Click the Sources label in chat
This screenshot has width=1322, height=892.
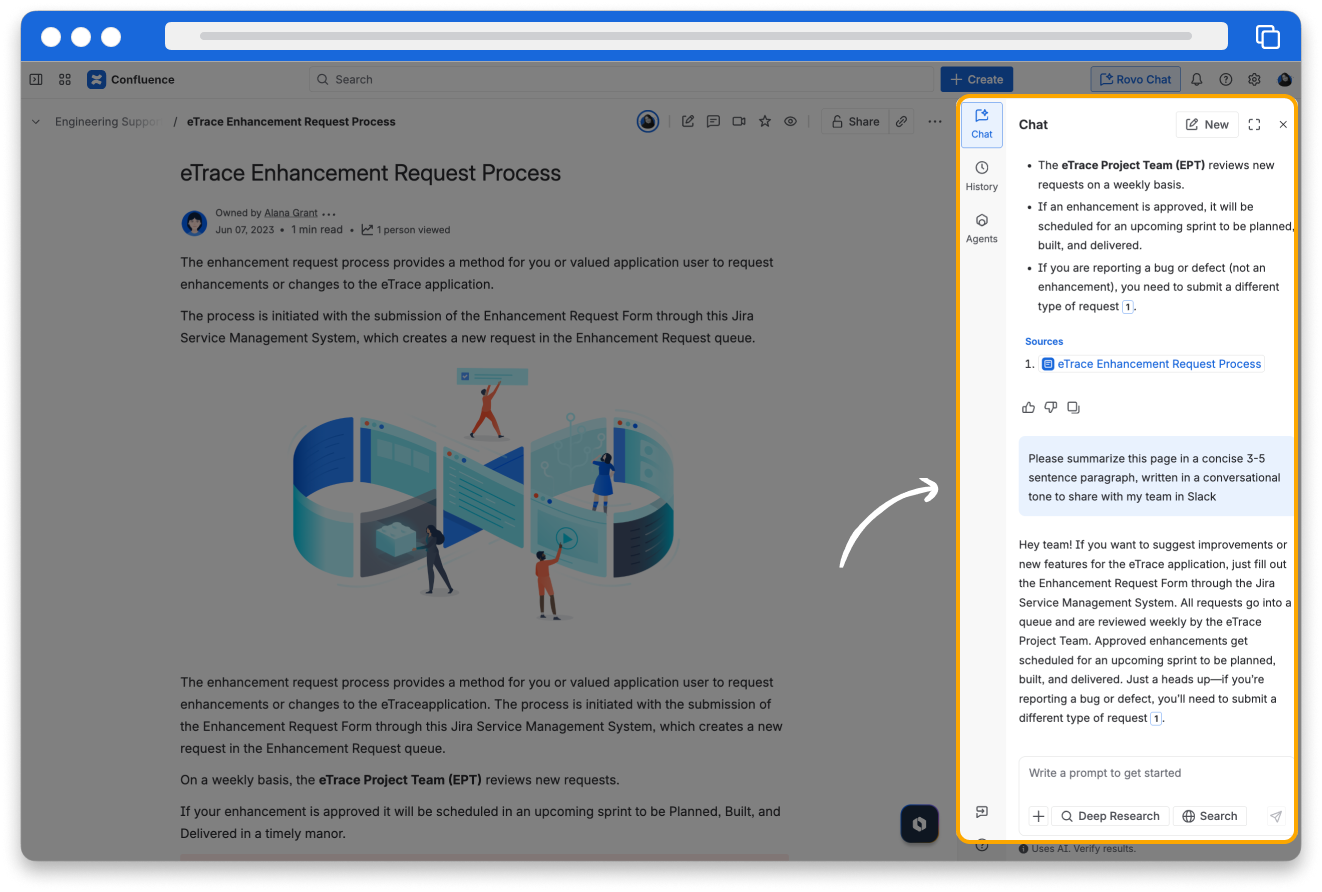pos(1044,341)
